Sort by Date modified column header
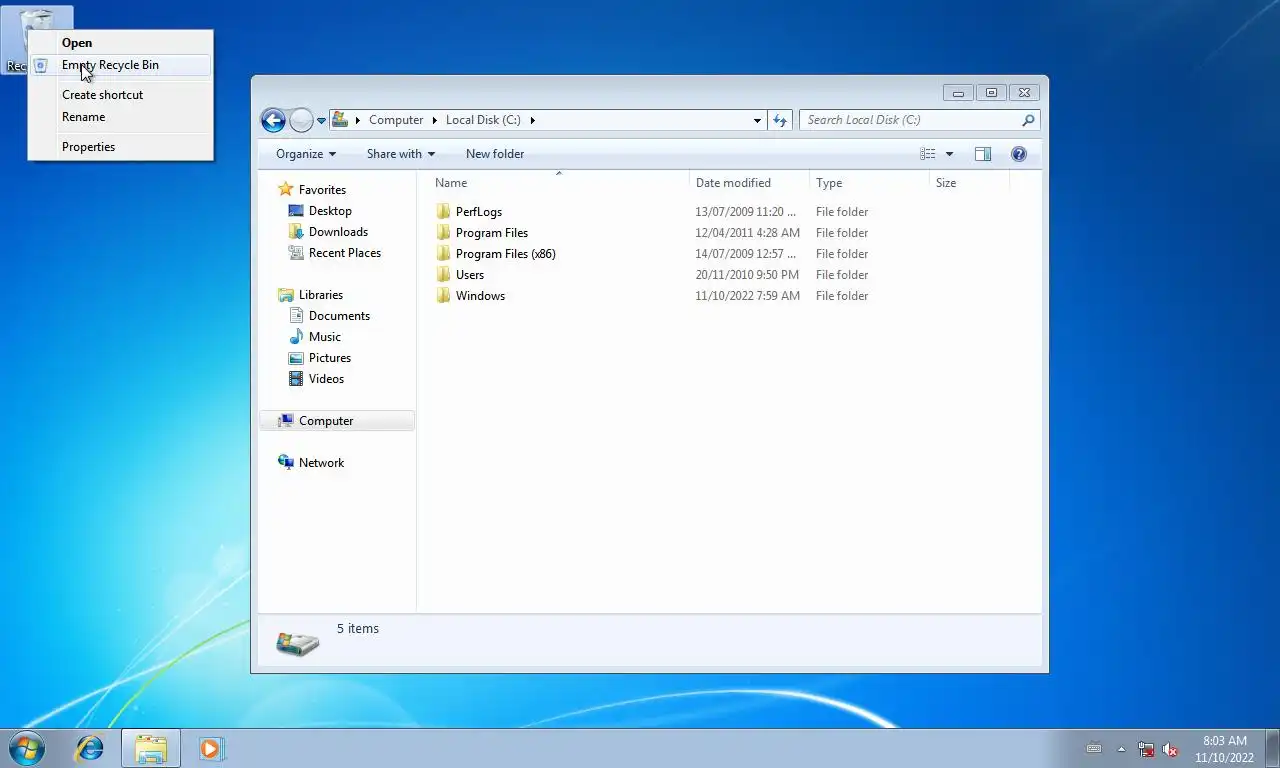Viewport: 1280px width, 768px height. pyautogui.click(x=749, y=183)
